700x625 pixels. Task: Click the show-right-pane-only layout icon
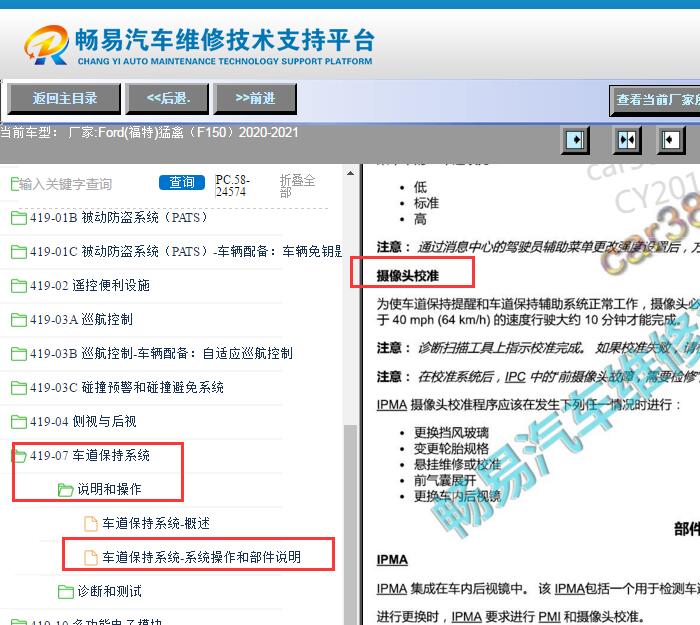(x=671, y=140)
